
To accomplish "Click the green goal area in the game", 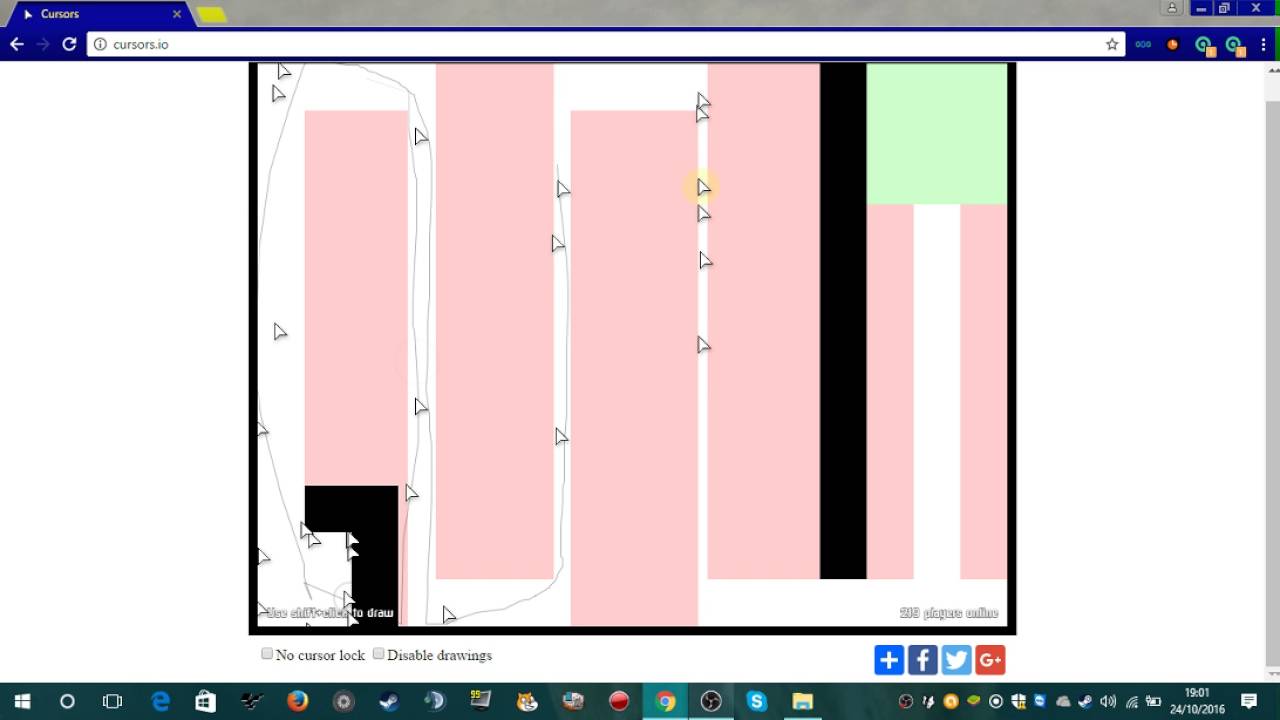I will point(936,134).
